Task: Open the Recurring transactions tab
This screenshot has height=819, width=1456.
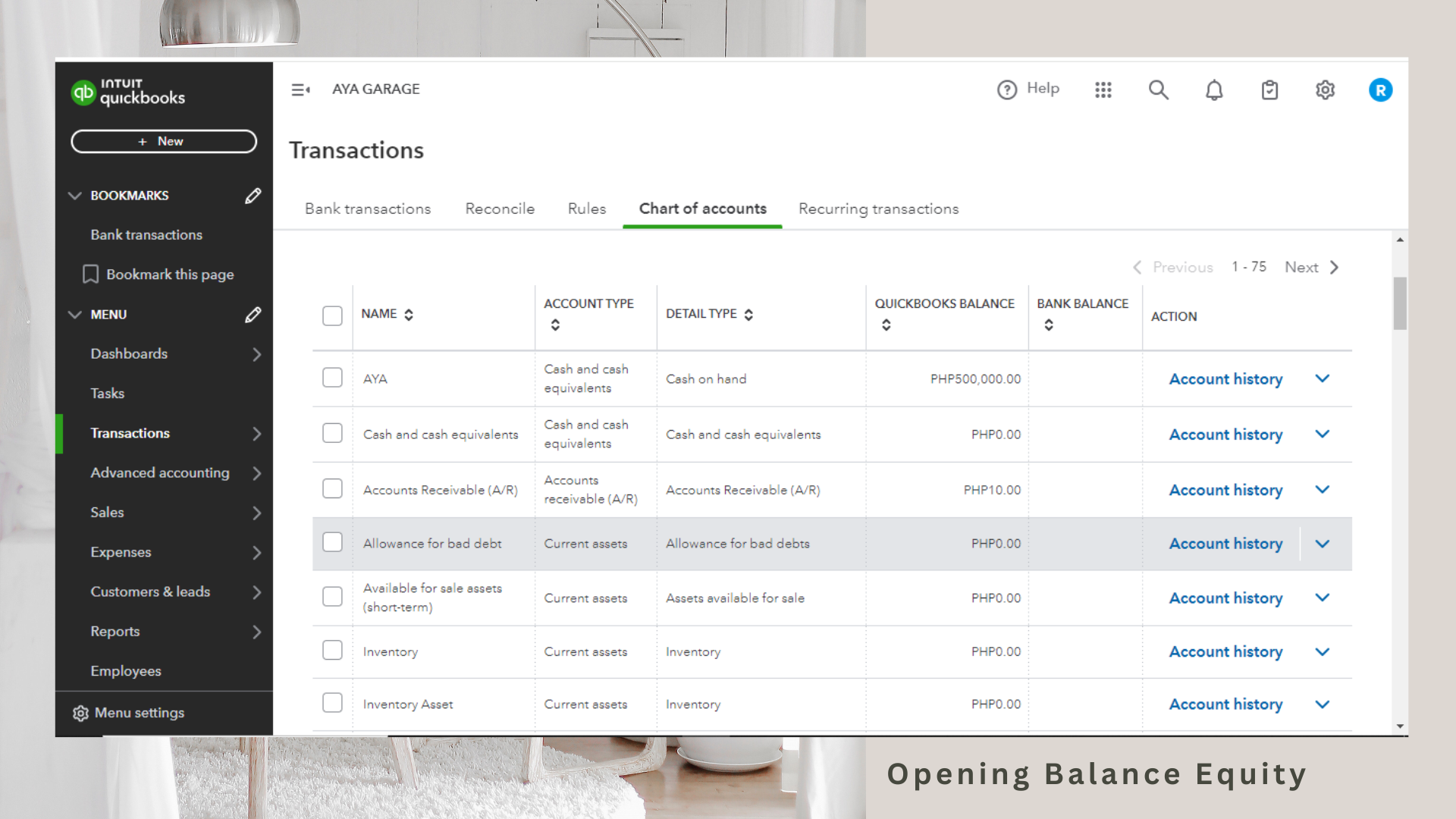Action: point(878,209)
